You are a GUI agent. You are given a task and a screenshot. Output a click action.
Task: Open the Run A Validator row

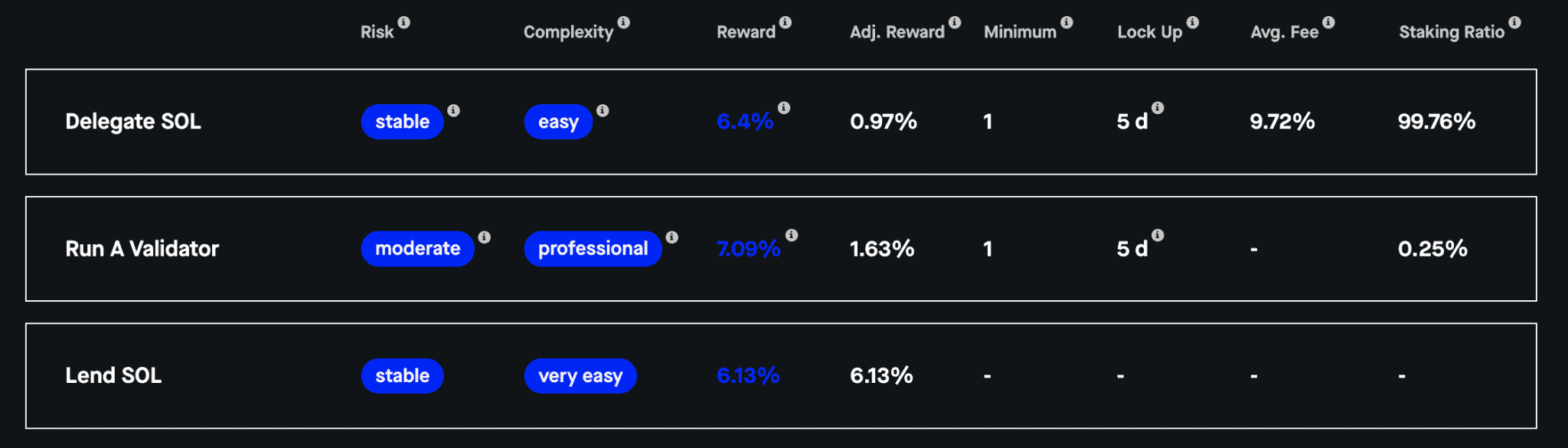pos(781,249)
